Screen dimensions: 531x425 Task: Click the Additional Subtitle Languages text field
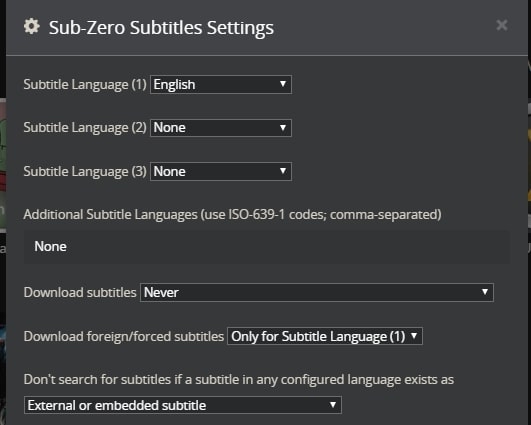click(267, 247)
